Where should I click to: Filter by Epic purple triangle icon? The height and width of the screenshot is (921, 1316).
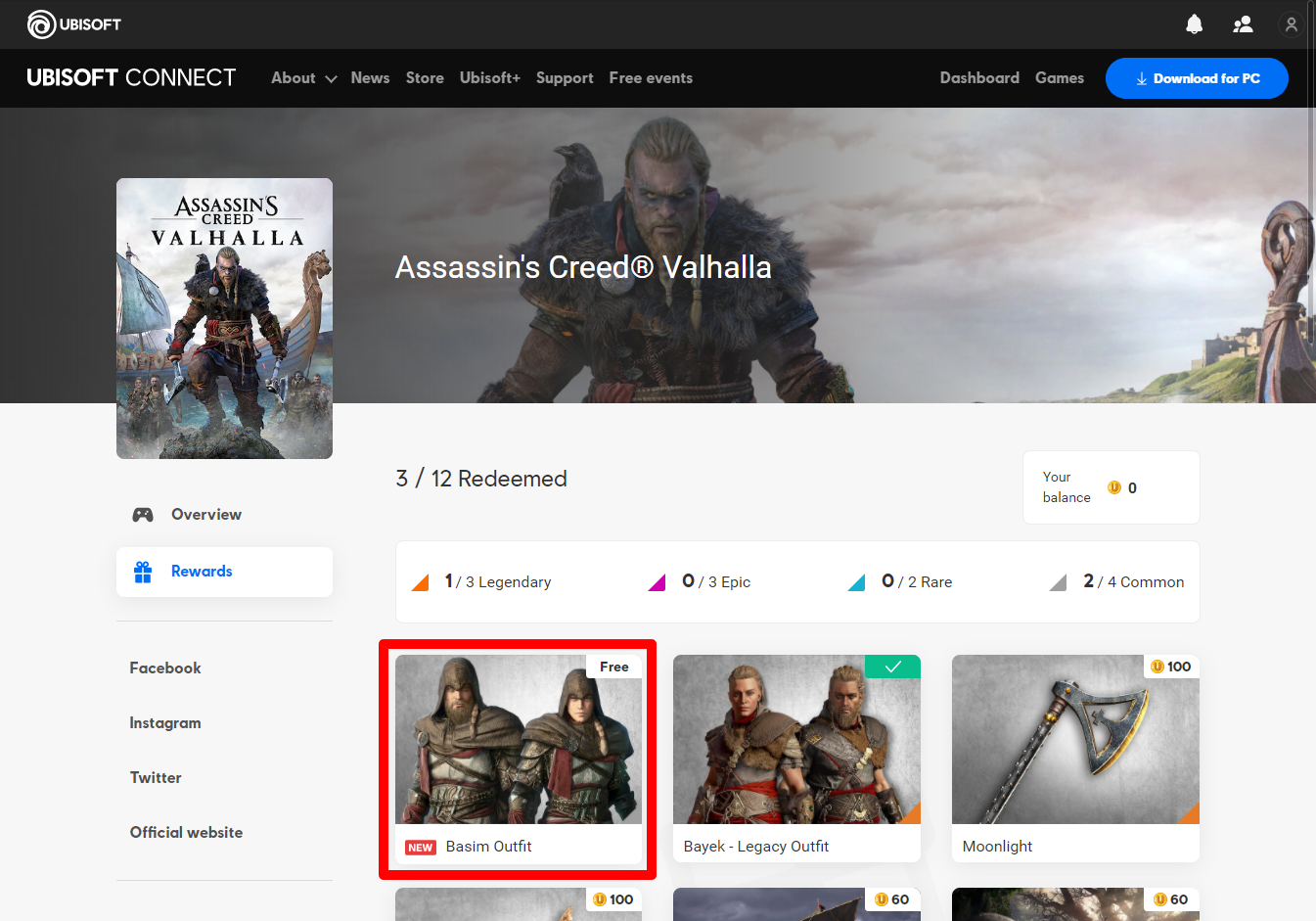(657, 583)
